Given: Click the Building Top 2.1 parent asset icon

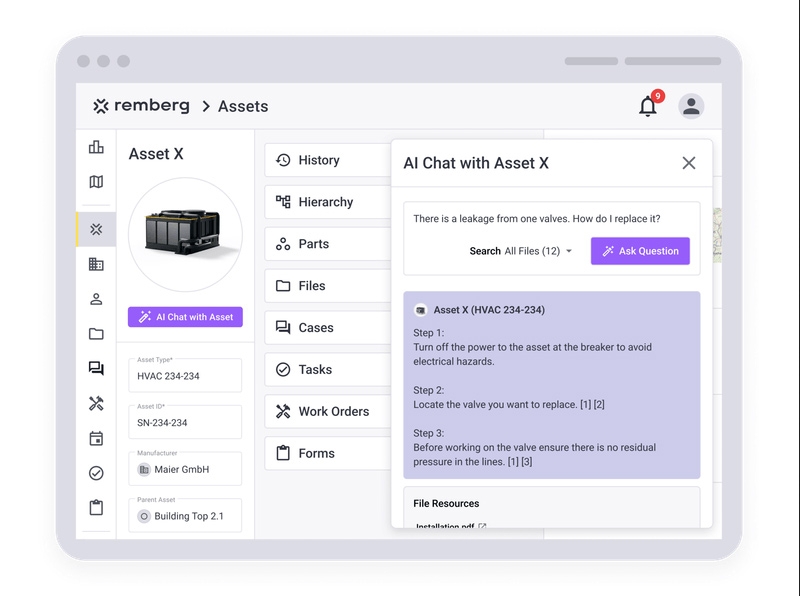Looking at the screenshot, I should (x=144, y=516).
